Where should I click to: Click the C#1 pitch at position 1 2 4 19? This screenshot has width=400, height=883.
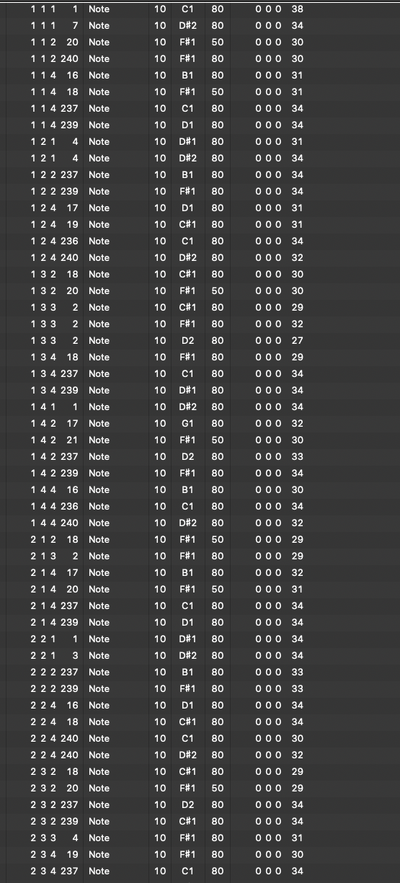click(187, 224)
